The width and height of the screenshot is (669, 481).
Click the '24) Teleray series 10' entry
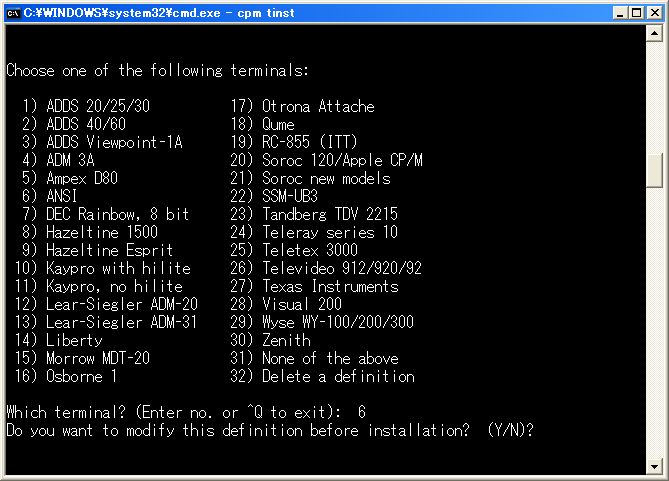click(314, 232)
